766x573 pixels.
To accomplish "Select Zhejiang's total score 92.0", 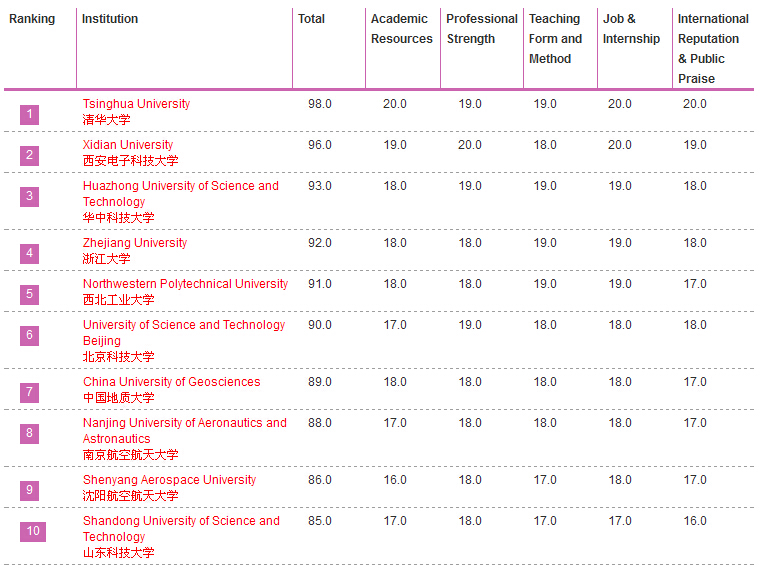I will point(320,243).
